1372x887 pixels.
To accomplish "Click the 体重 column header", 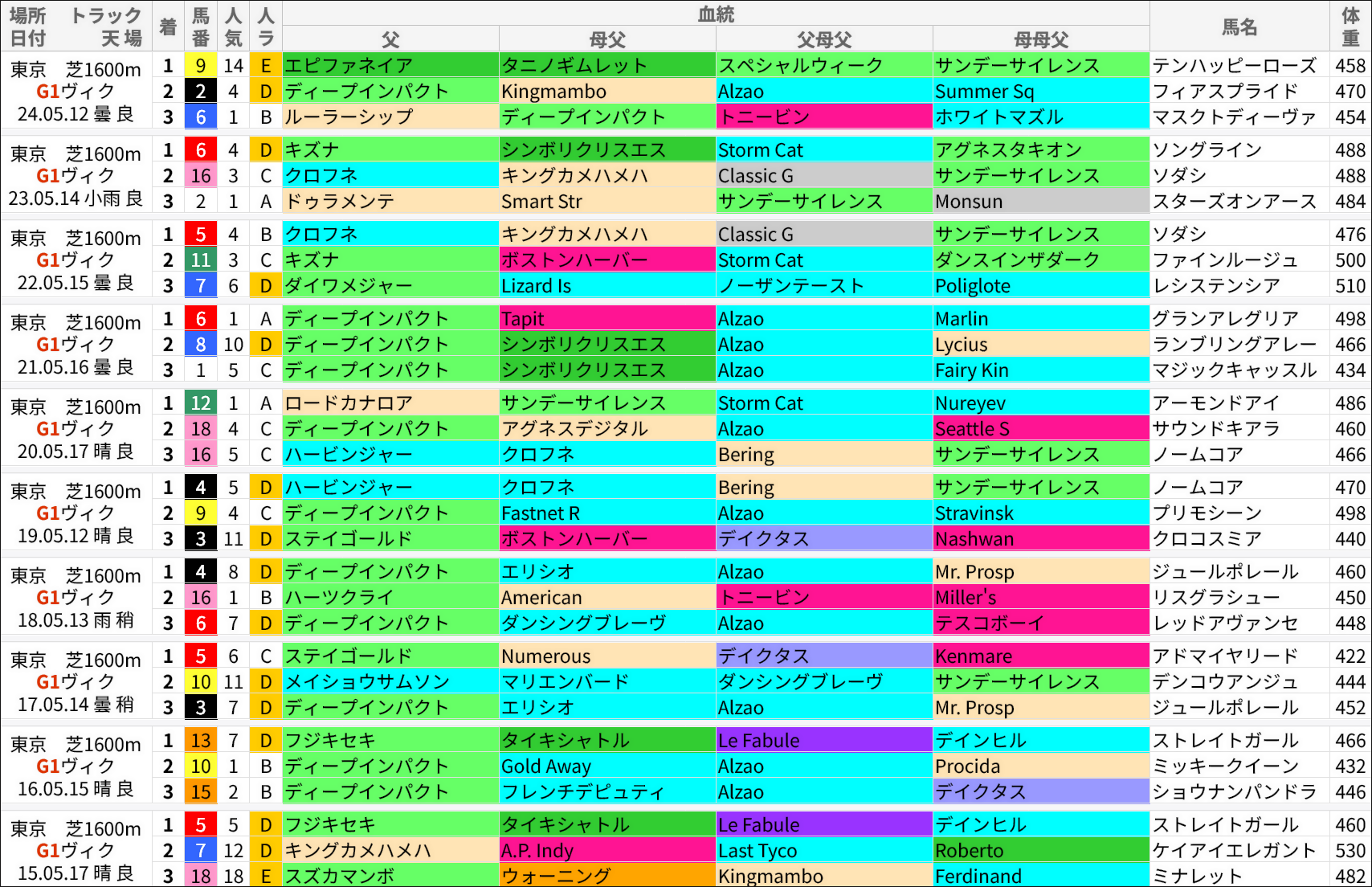I will coord(1350,27).
